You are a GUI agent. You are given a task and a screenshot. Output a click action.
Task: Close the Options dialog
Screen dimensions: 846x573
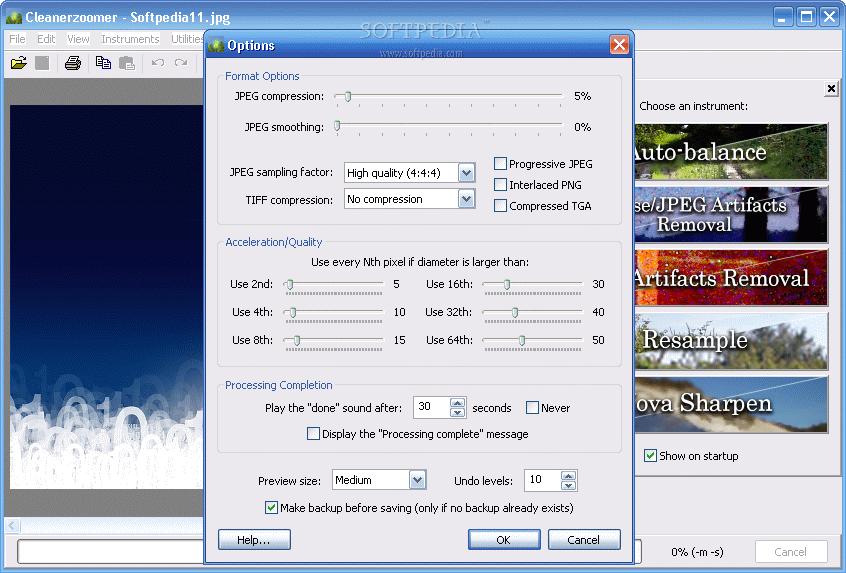[x=619, y=45]
